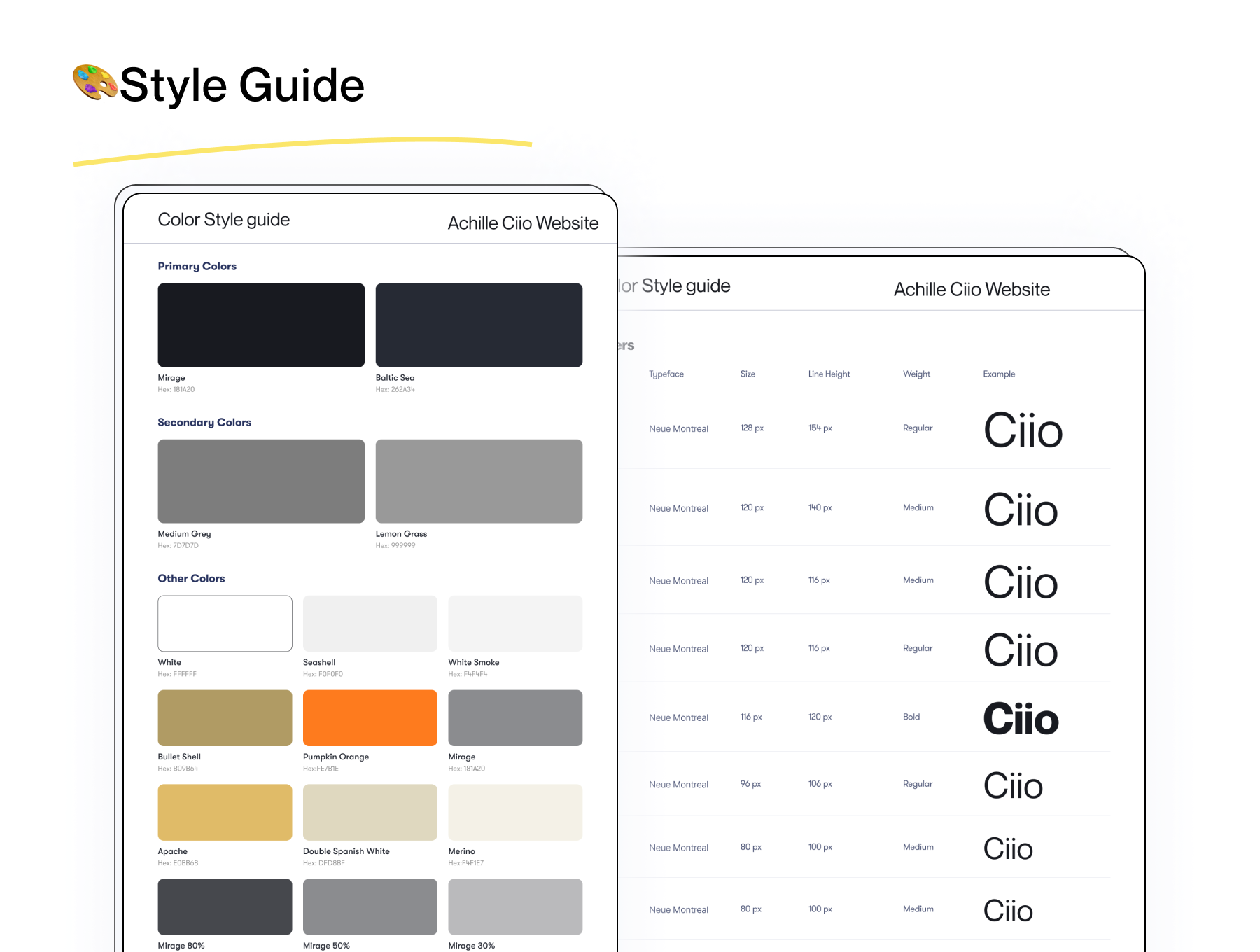Select the Mirage 50% swatch
Viewport: 1260px width, 952px height.
[370, 906]
